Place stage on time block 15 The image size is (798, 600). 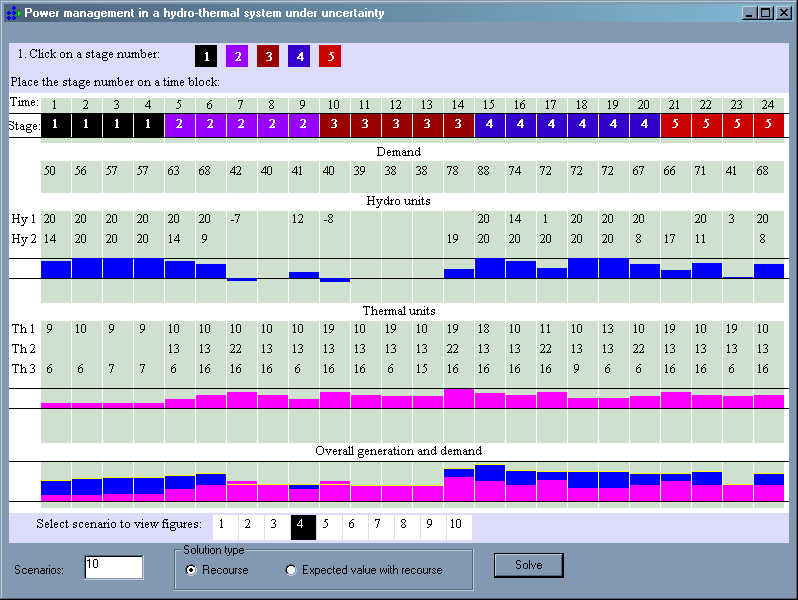coord(489,125)
